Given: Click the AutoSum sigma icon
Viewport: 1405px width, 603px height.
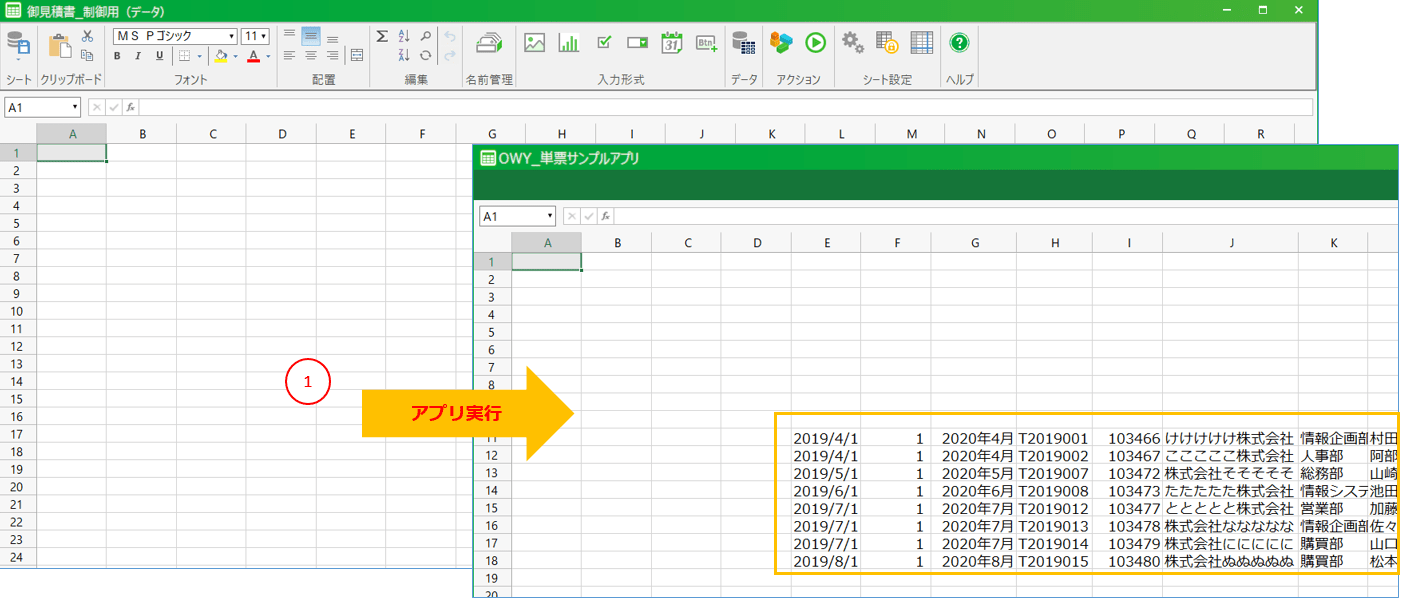Looking at the screenshot, I should pyautogui.click(x=381, y=36).
